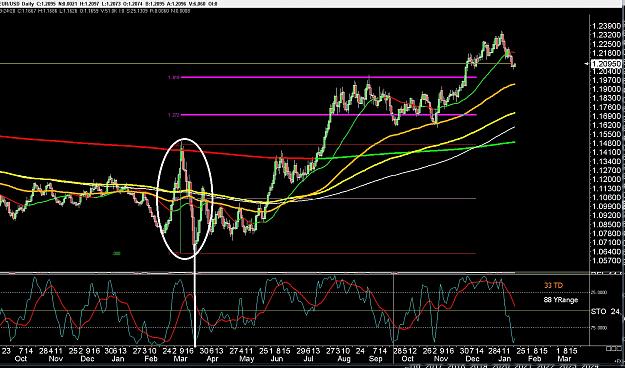Select the upper magenta Fibonacci extension line

329,77
